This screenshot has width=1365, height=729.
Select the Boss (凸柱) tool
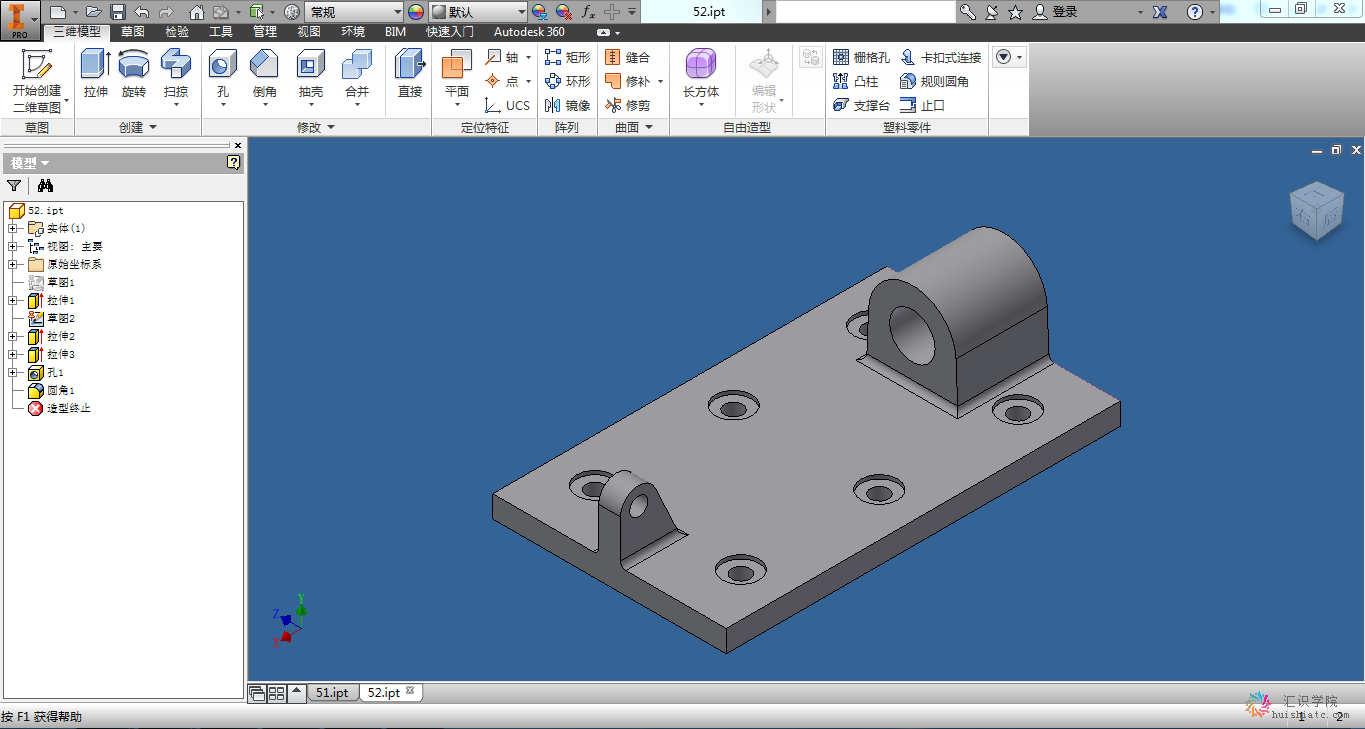(x=855, y=81)
